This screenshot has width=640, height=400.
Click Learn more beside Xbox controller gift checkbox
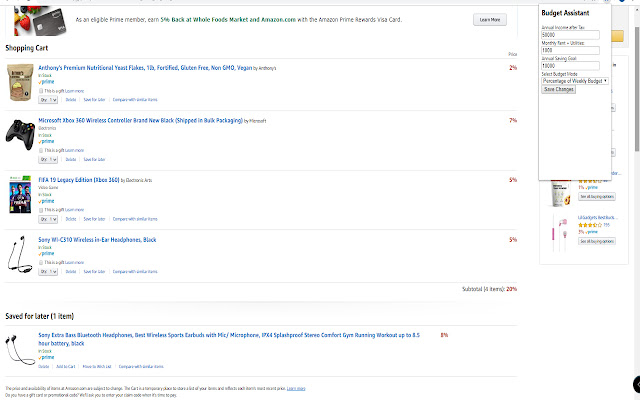coord(75,151)
